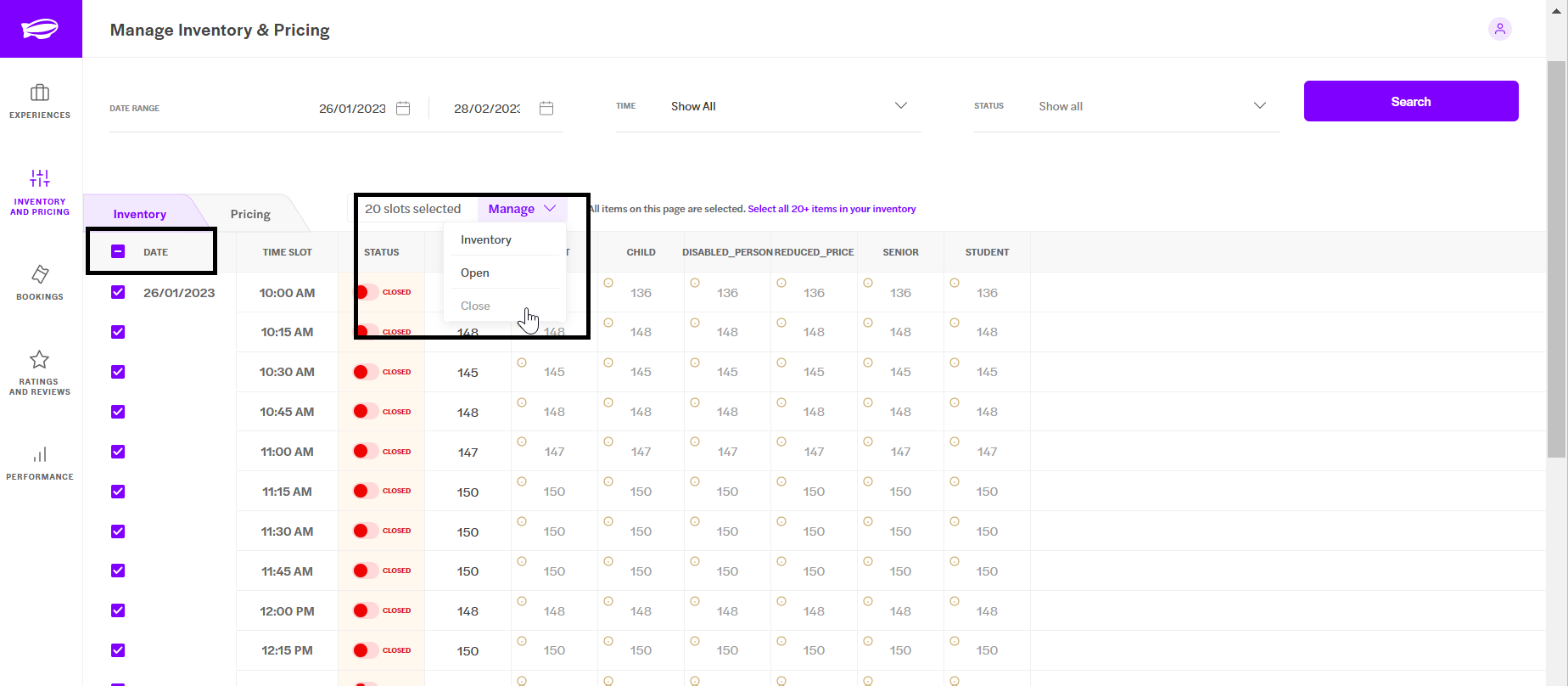The height and width of the screenshot is (686, 1568).
Task: Toggle closed status switch for 12:00 PM
Action: [366, 610]
